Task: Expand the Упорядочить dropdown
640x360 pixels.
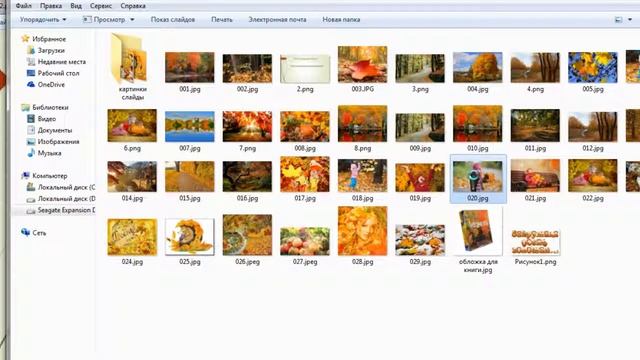Action: point(43,20)
